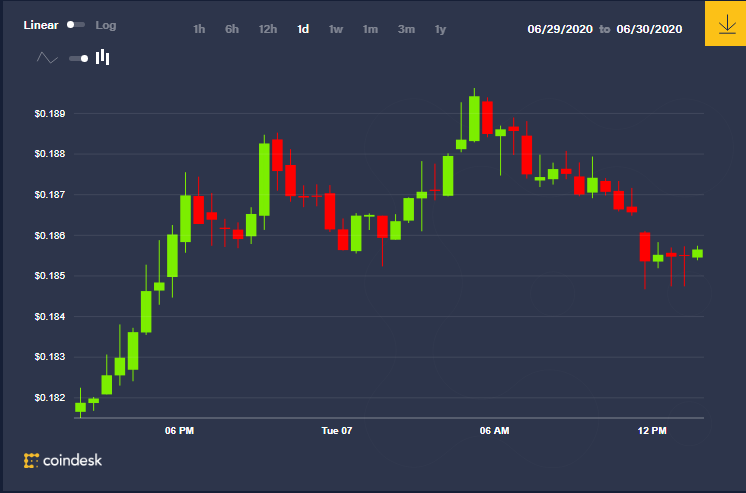Toggle the Linear/Log scale switch
This screenshot has width=746, height=493.
point(76,25)
